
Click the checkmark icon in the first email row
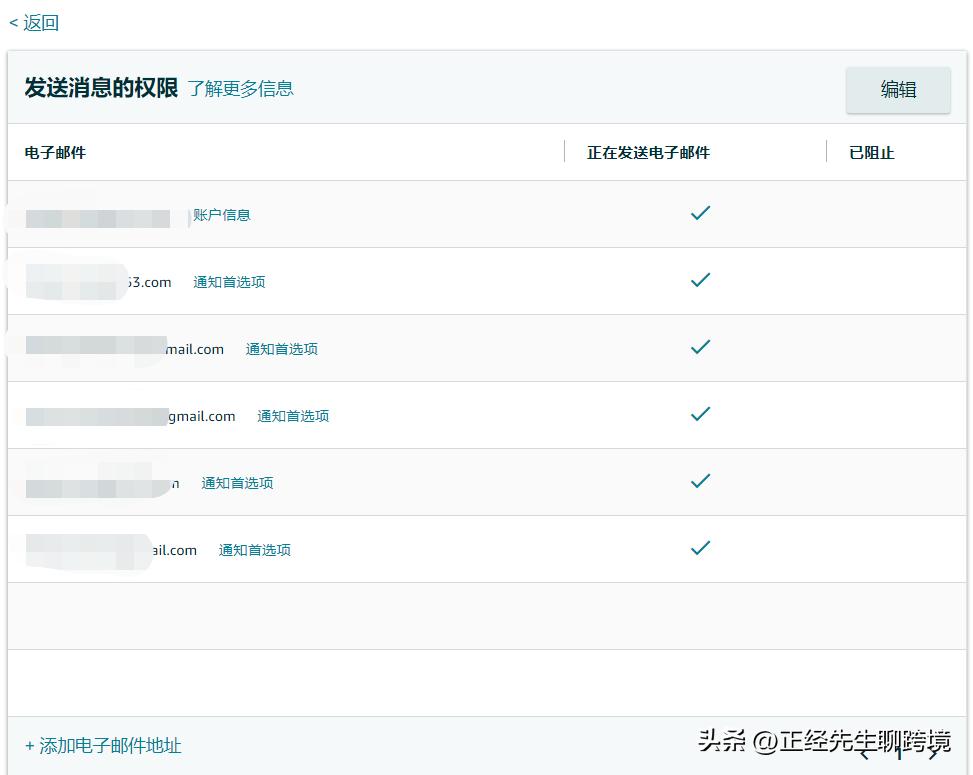(x=699, y=213)
